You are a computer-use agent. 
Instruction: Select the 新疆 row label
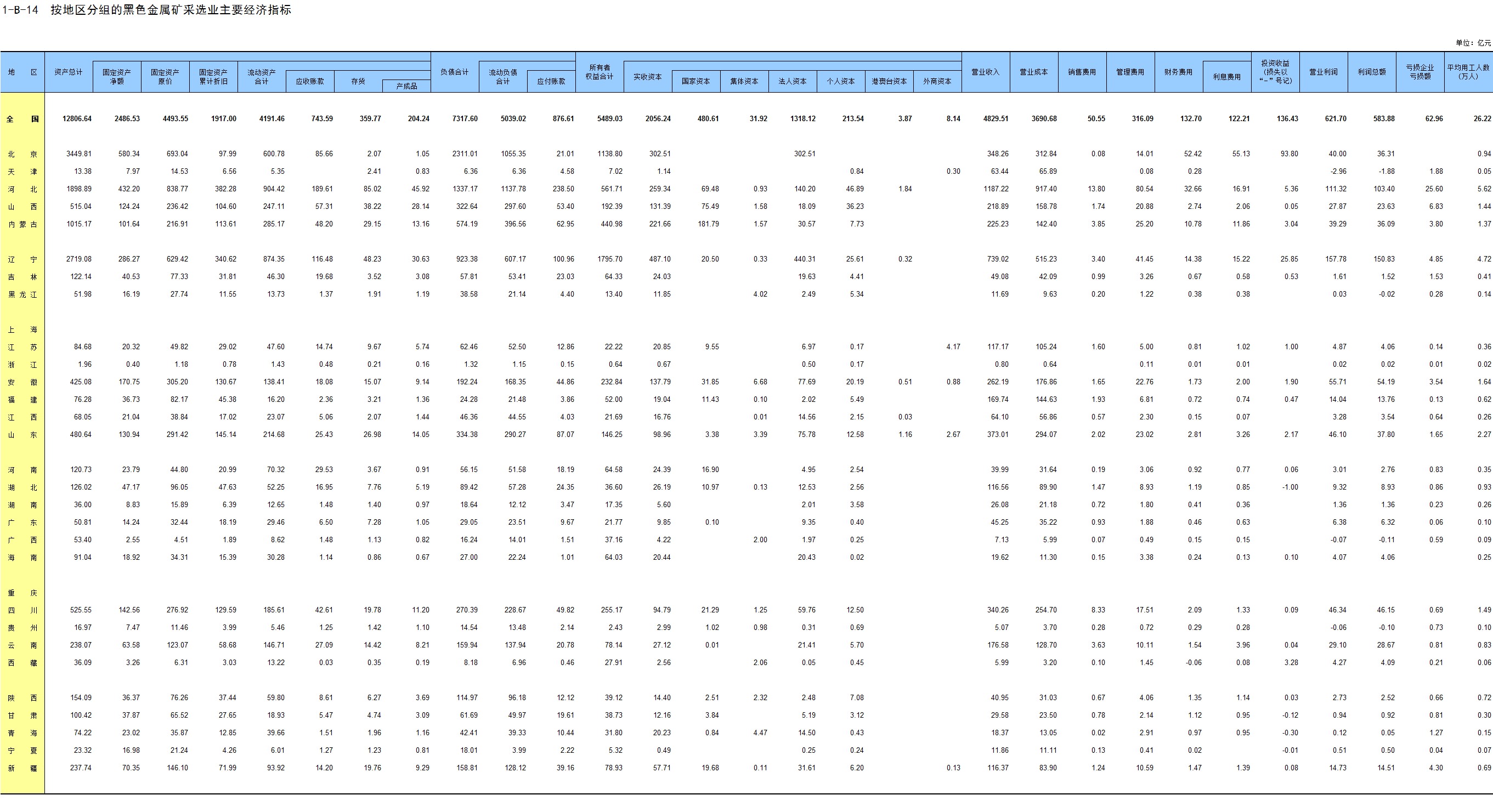click(x=22, y=768)
